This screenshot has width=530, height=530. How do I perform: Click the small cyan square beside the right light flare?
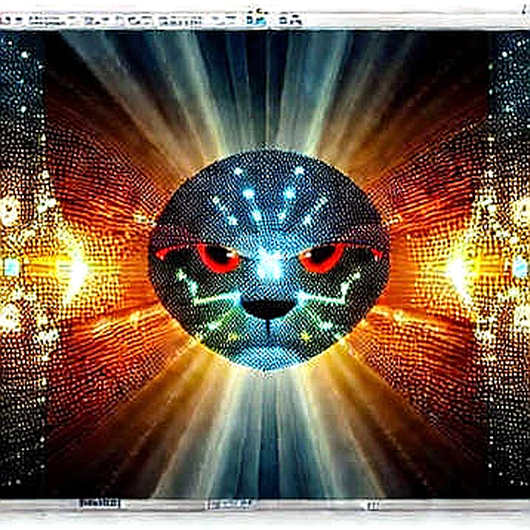click(520, 267)
